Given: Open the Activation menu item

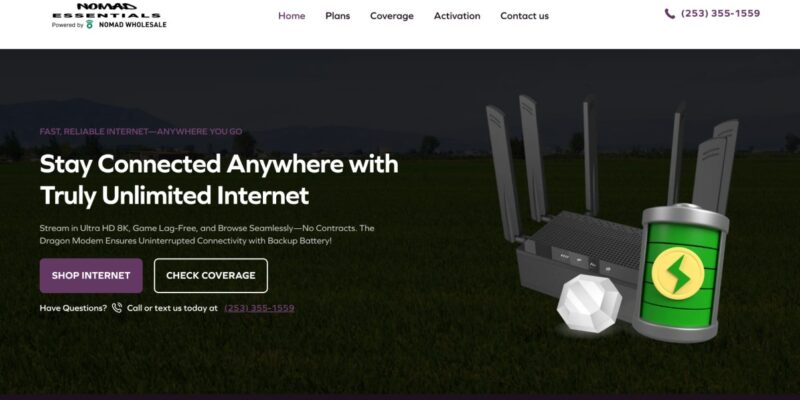Looking at the screenshot, I should pos(457,16).
